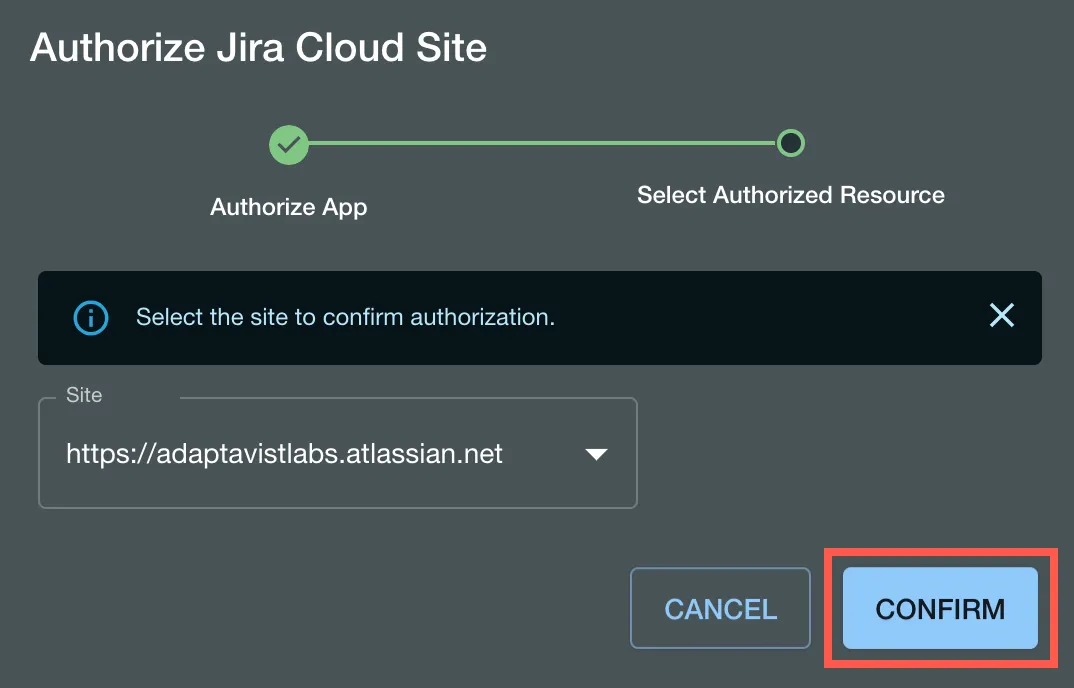Image resolution: width=1074 pixels, height=688 pixels.
Task: Dismiss the info banner with the X
Action: coord(1001,315)
